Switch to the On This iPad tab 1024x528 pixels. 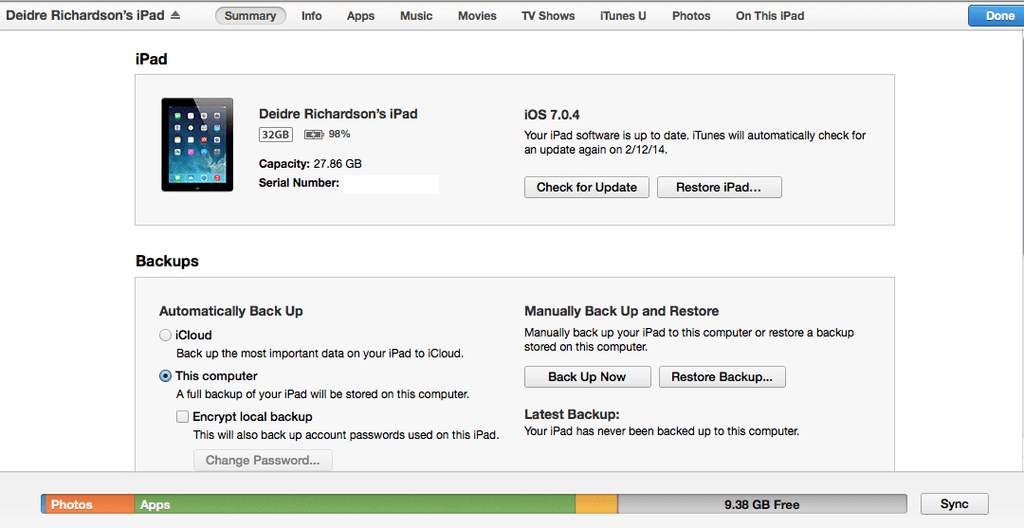coord(770,16)
